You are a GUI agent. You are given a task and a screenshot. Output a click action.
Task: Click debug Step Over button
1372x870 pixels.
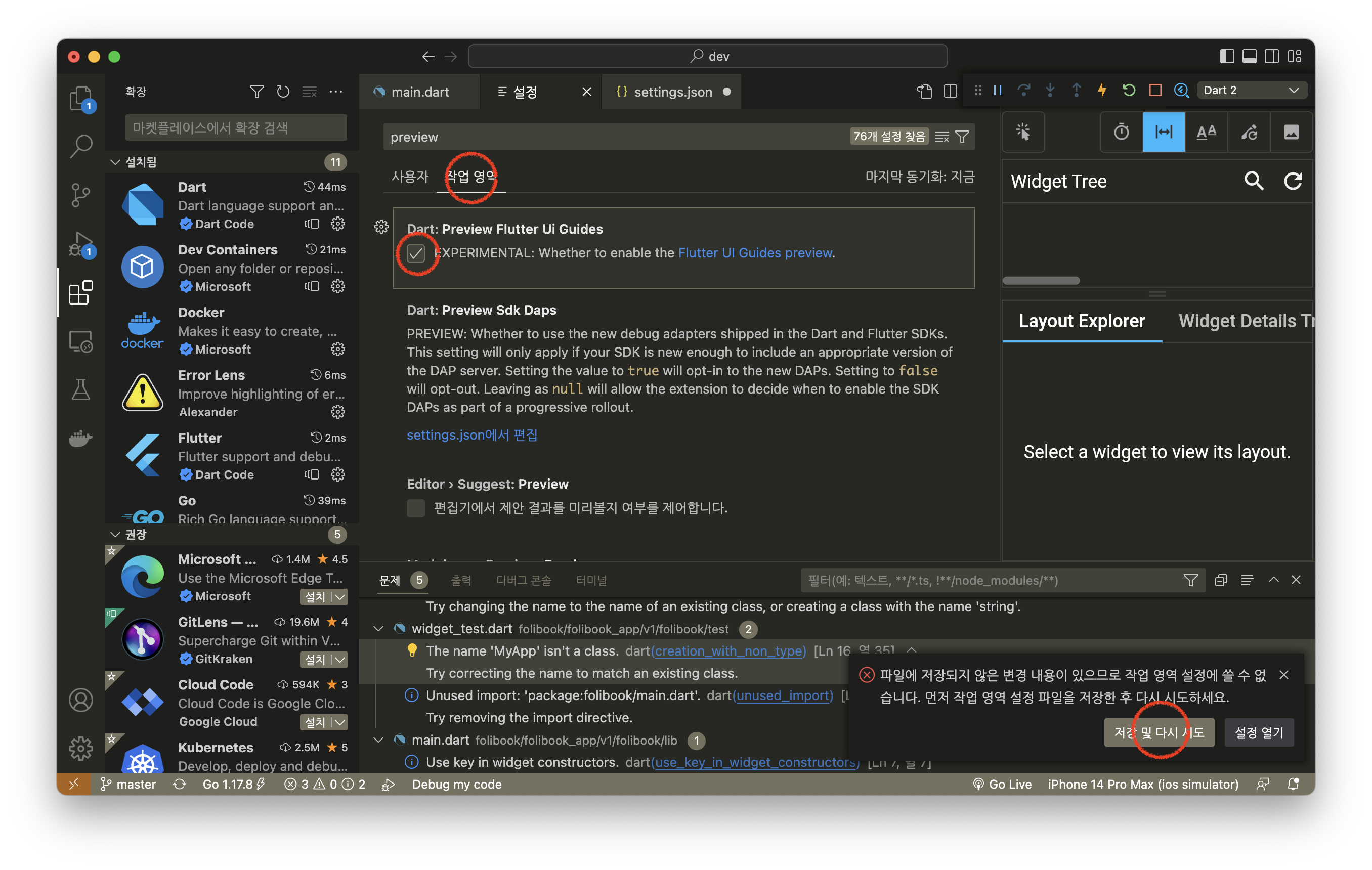[1024, 90]
